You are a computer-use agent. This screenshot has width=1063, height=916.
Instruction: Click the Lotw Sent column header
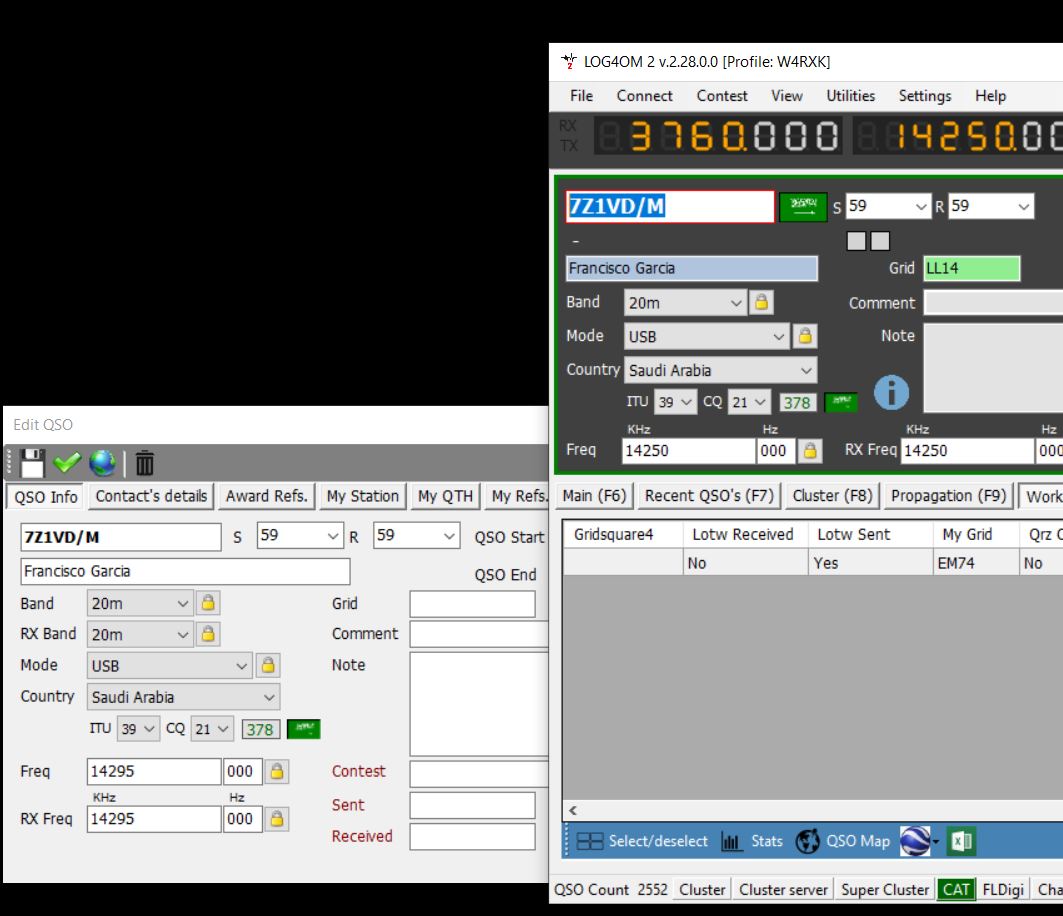pyautogui.click(x=870, y=534)
